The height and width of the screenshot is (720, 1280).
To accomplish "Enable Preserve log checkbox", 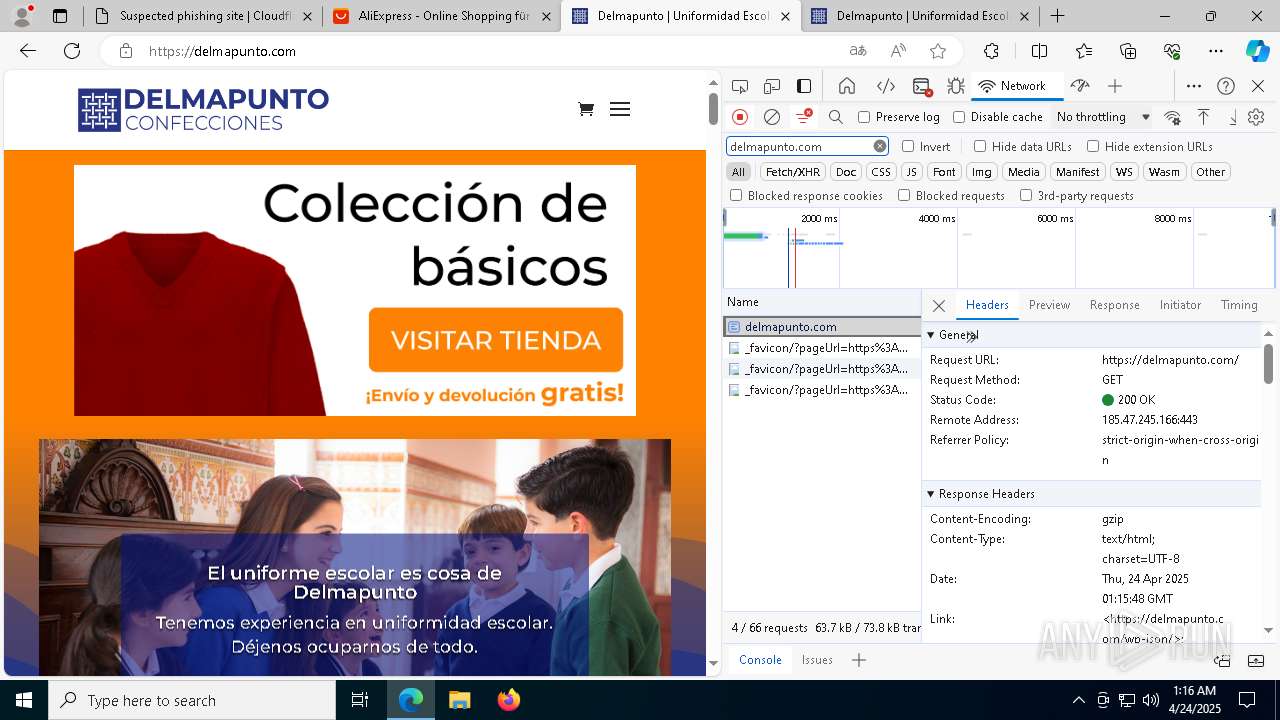I will tap(865, 117).
